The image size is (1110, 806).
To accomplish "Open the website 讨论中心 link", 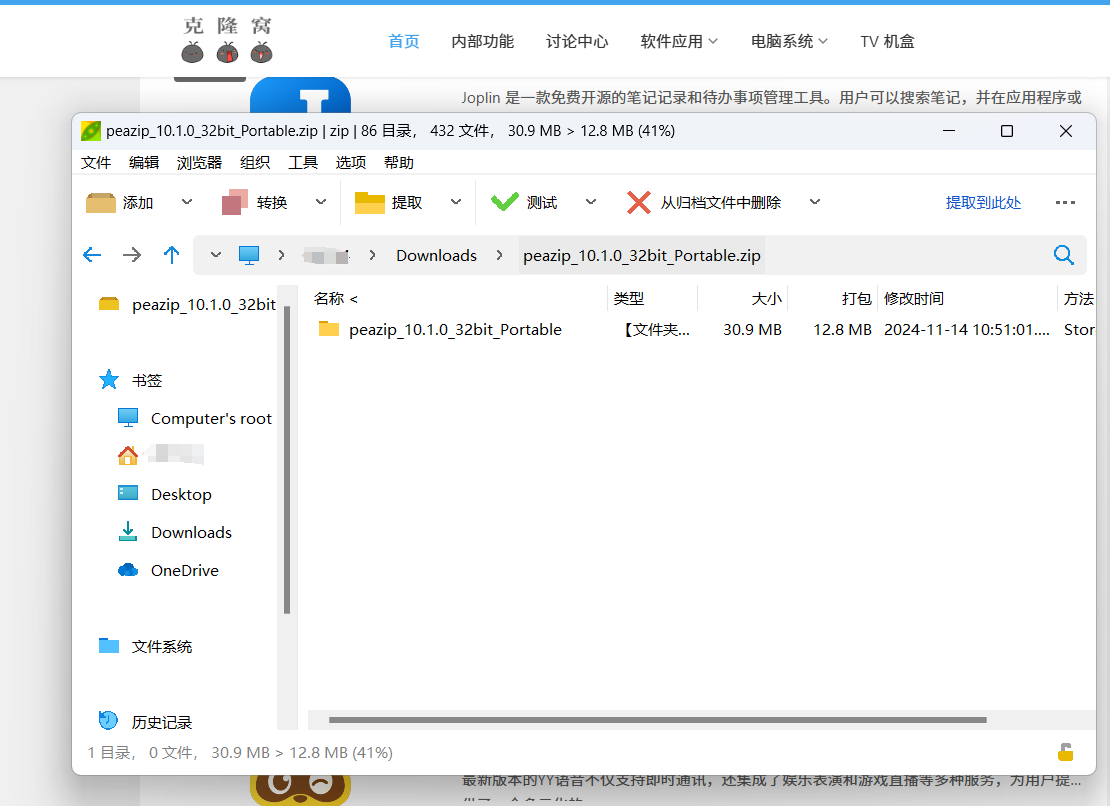I will (x=577, y=41).
